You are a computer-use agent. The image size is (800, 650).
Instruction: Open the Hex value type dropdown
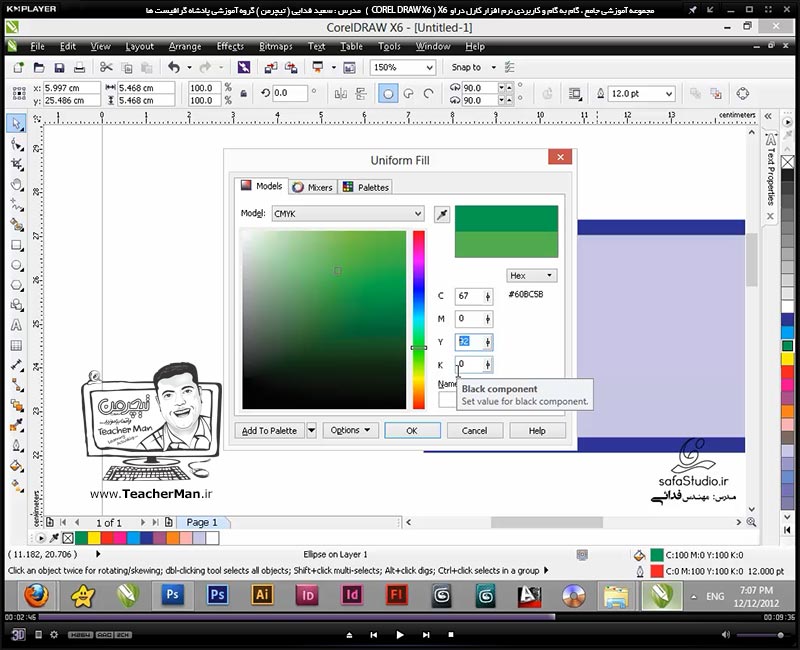[x=532, y=276]
